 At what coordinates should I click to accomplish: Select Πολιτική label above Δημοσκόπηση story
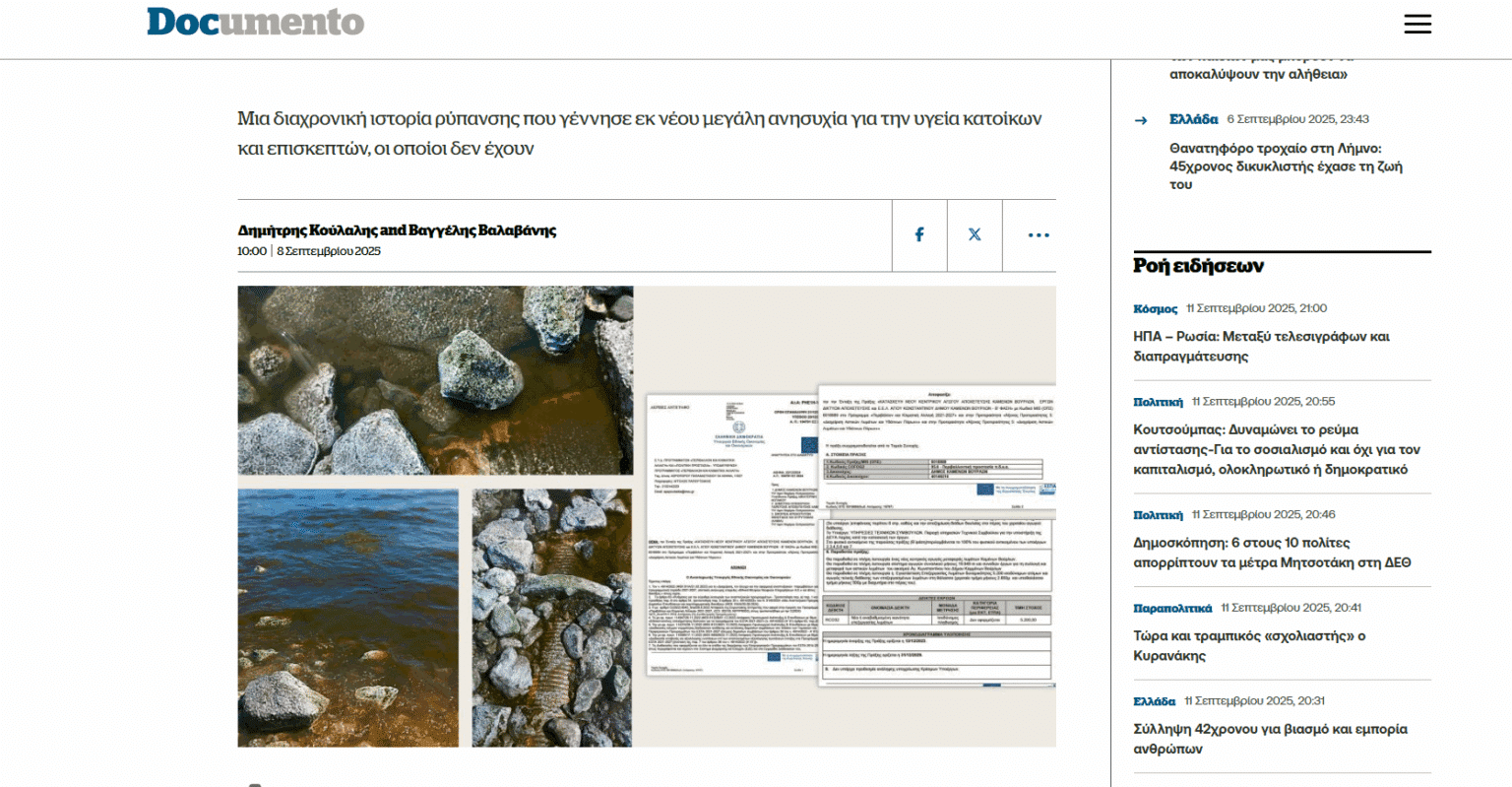tap(1158, 515)
